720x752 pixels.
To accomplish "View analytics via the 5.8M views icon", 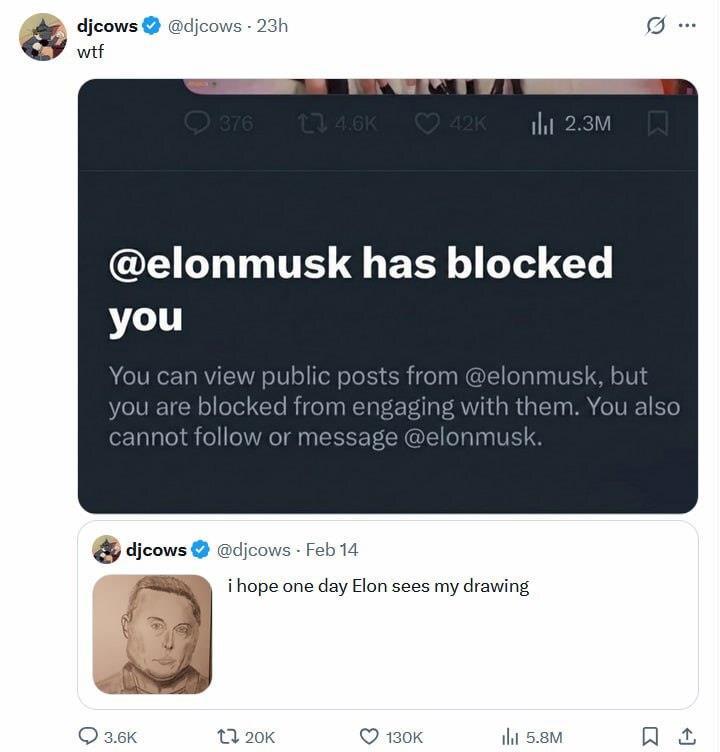I will pos(510,737).
